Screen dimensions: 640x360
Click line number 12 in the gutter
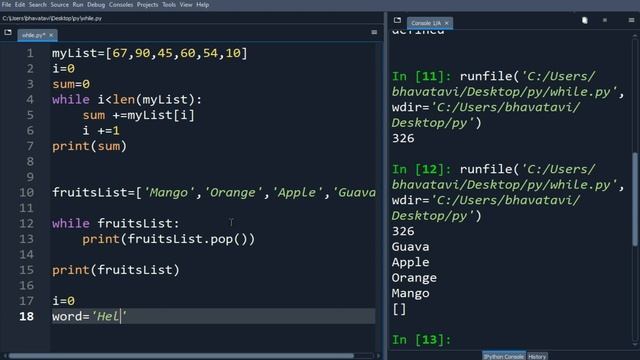(27, 224)
